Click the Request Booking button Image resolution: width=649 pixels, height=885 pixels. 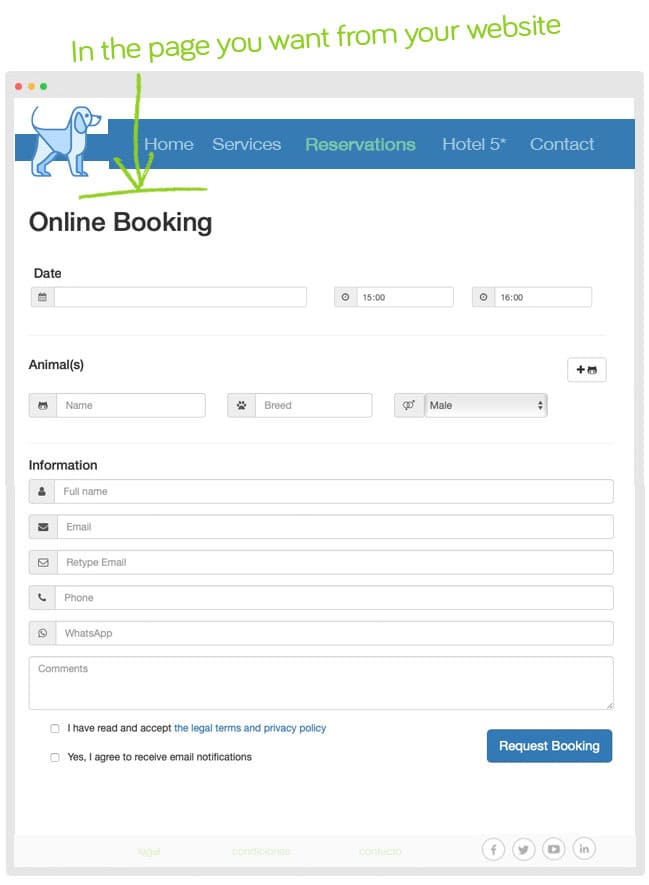(549, 746)
